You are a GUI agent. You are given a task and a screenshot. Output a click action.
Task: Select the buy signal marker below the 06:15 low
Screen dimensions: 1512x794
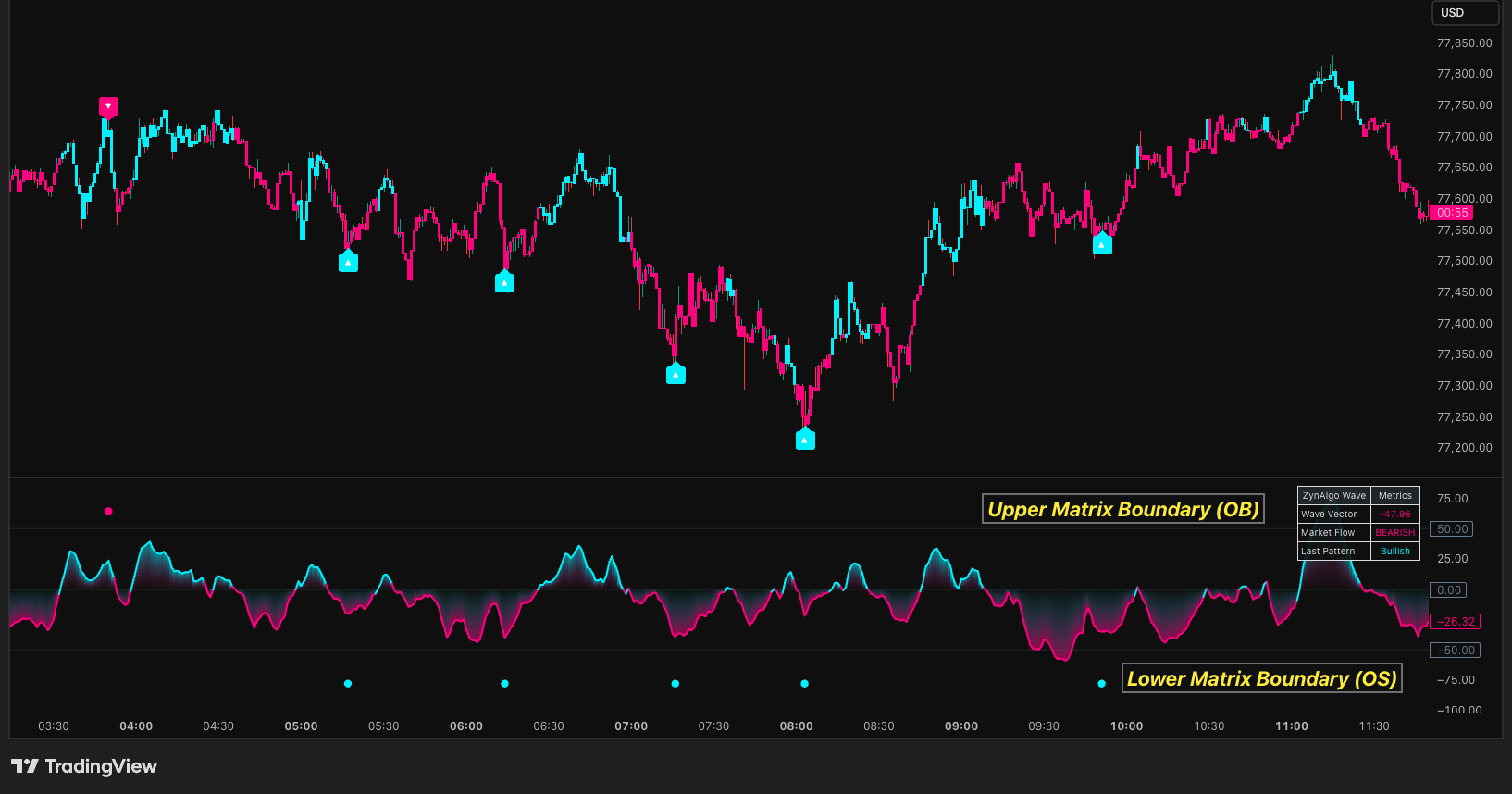[504, 282]
